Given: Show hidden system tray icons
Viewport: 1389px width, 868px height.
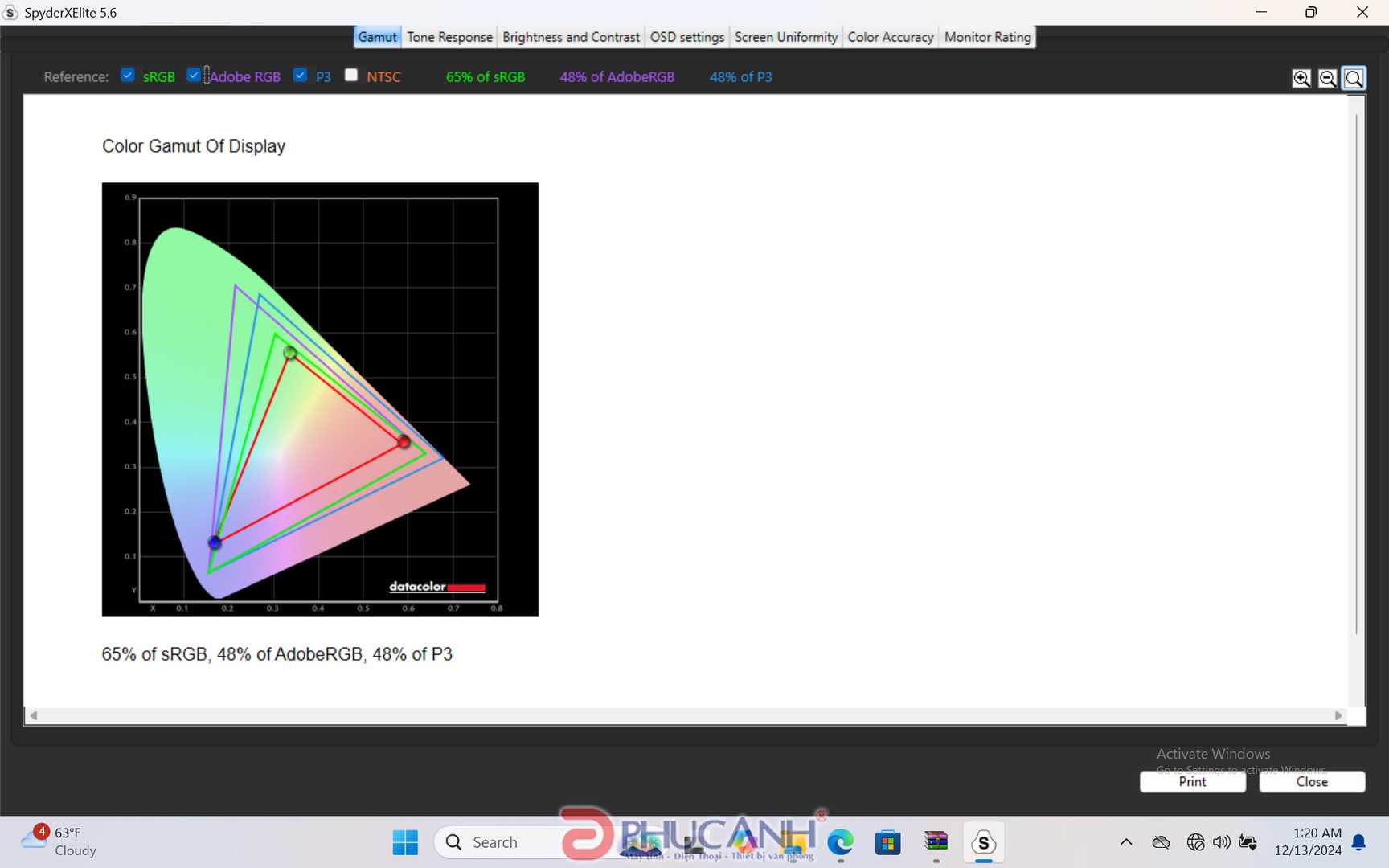Looking at the screenshot, I should click(x=1126, y=842).
